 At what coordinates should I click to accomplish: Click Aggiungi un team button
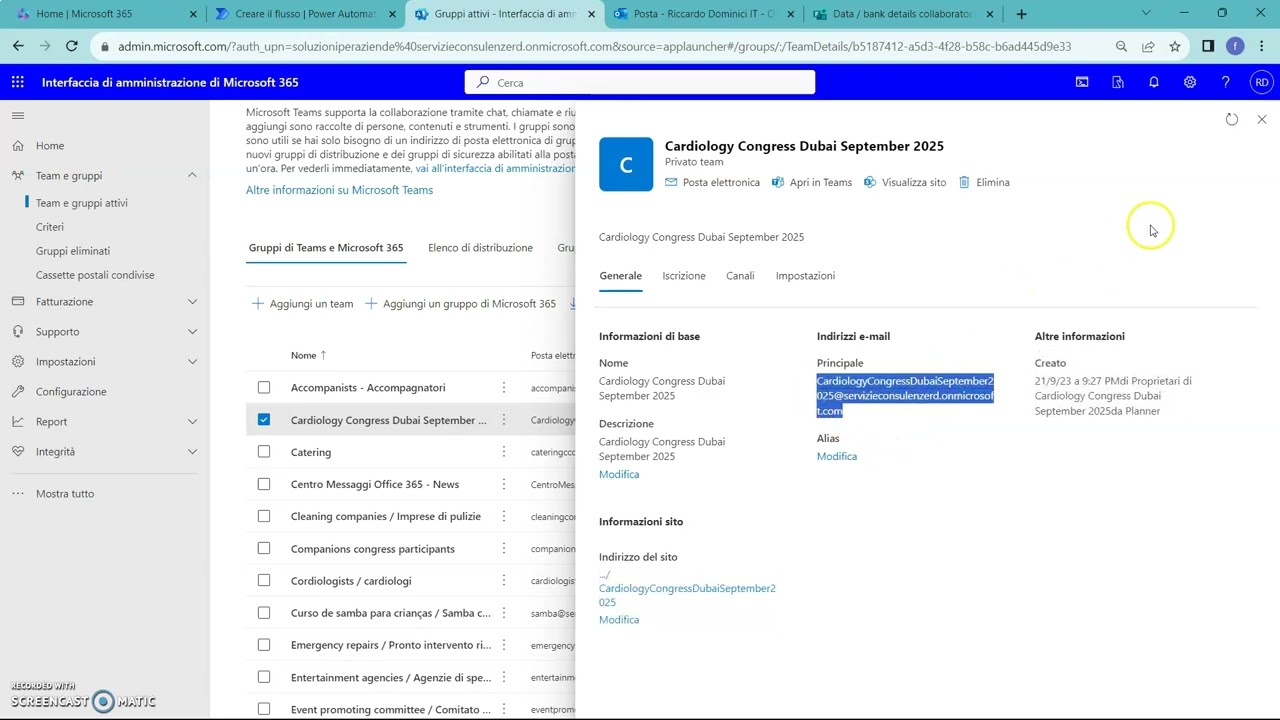[x=302, y=303]
